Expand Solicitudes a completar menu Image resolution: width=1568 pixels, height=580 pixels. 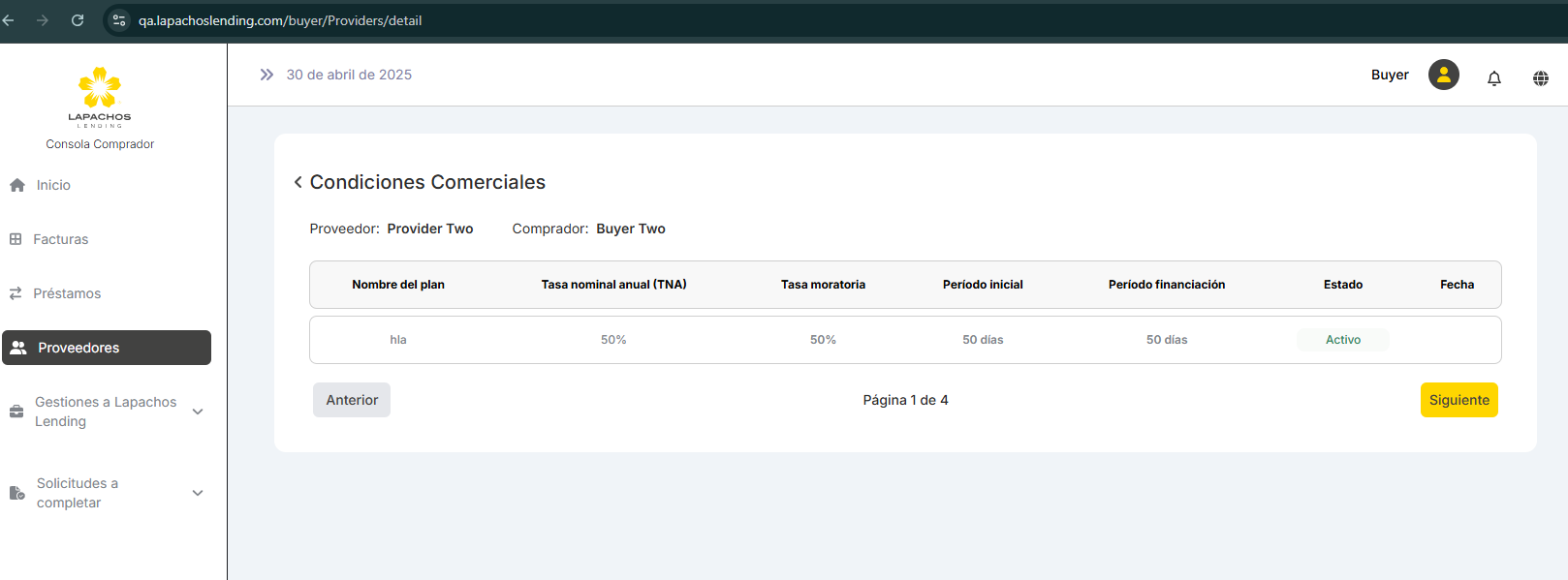tap(198, 493)
